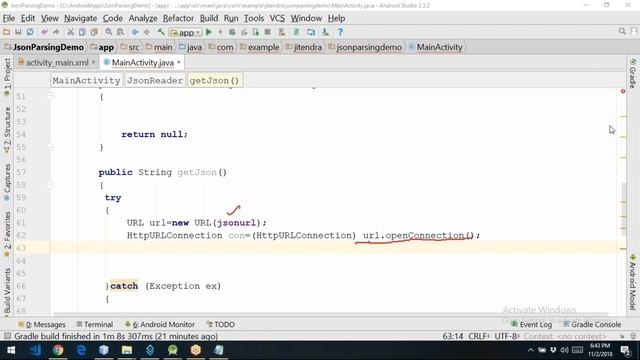Toggle the Structure tool window
Image resolution: width=640 pixels, height=360 pixels.
click(7, 130)
